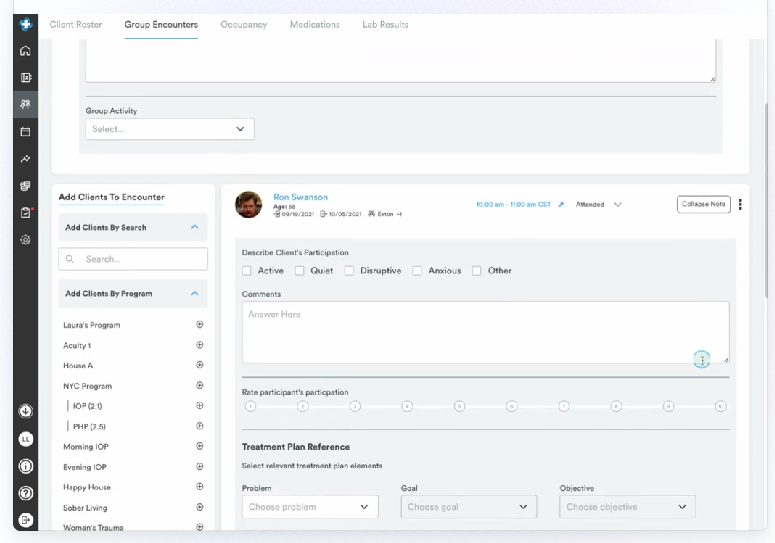Screen dimensions: 775x543
Task: Check the Disruptive participation box
Action: pyautogui.click(x=349, y=271)
